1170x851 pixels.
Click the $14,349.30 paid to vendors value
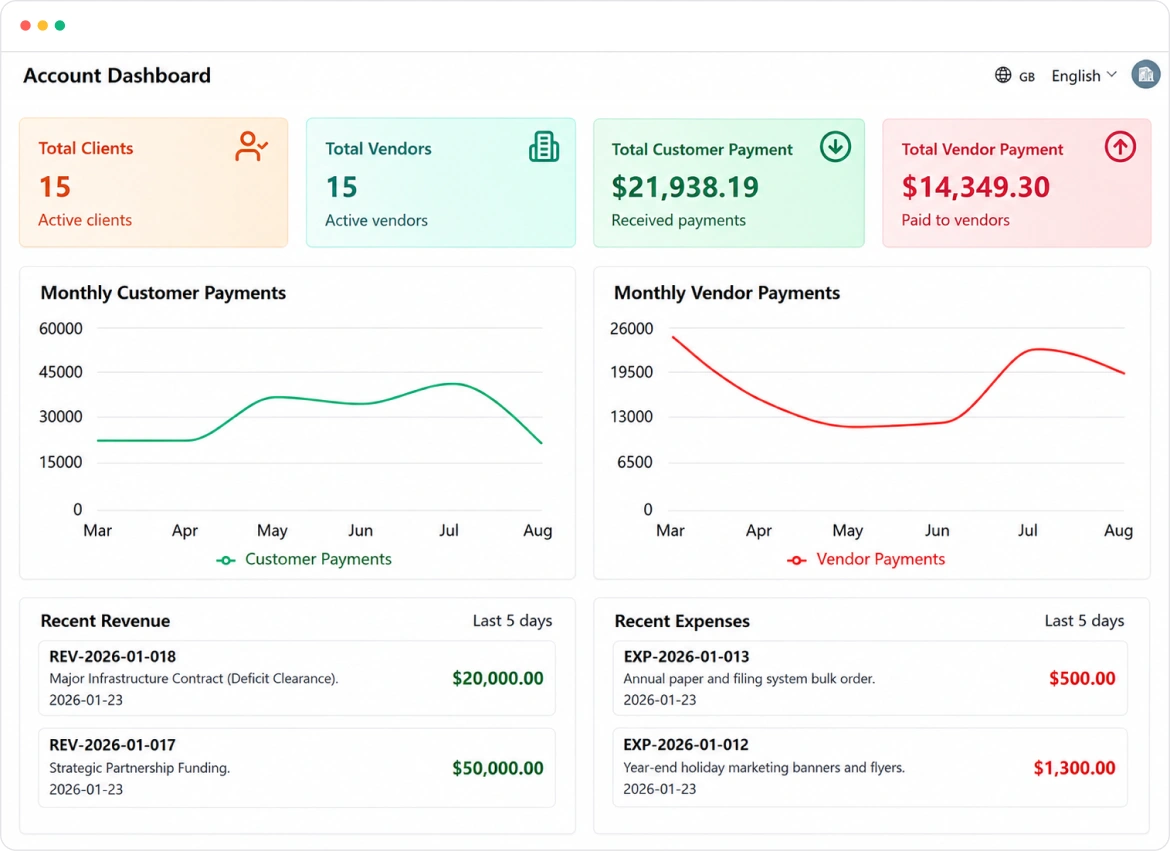975,187
